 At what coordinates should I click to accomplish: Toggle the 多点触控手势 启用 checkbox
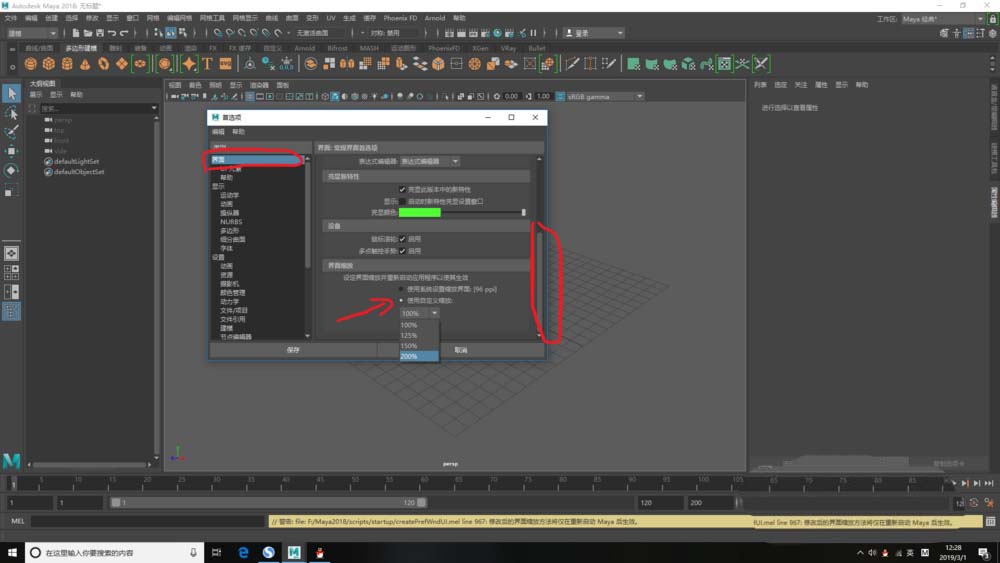coord(402,251)
